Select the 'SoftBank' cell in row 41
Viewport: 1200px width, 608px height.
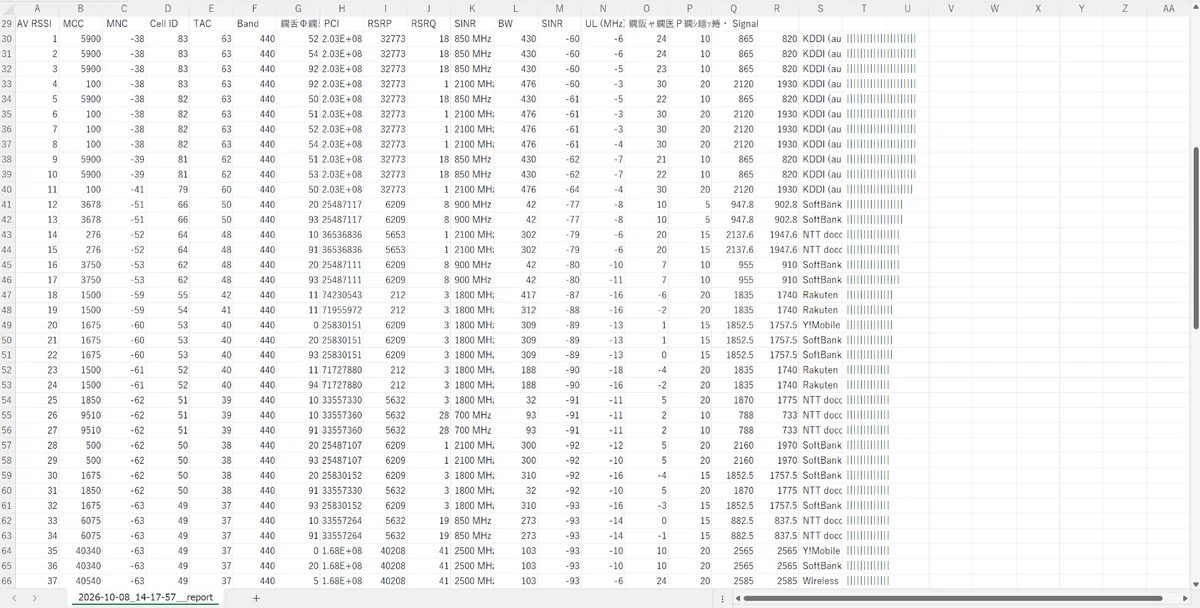(x=820, y=204)
